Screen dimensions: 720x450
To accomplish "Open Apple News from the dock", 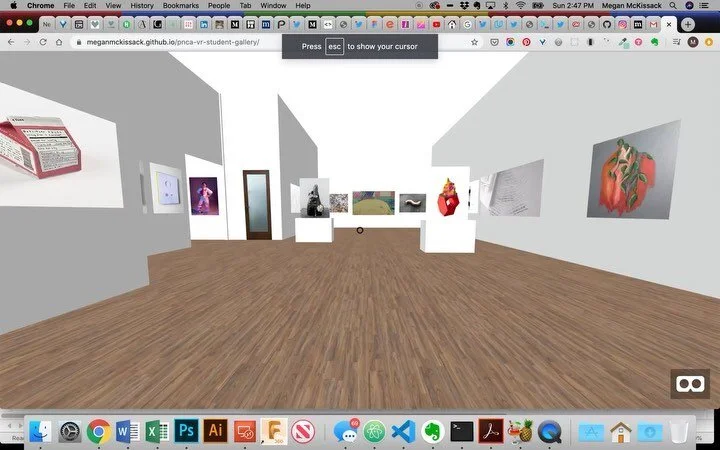I will tap(303, 432).
